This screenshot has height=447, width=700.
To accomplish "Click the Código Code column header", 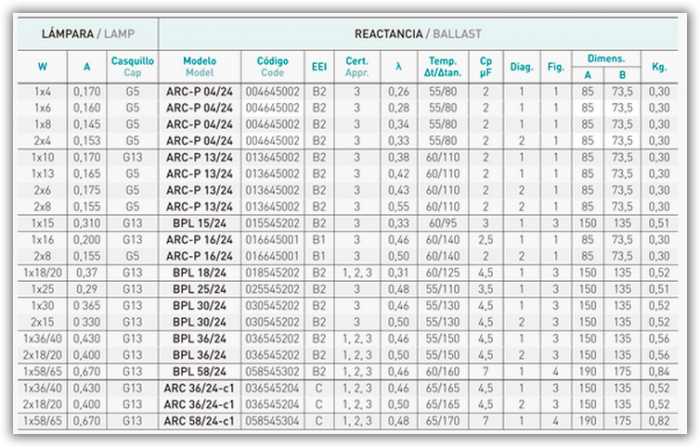I will pyautogui.click(x=272, y=66).
